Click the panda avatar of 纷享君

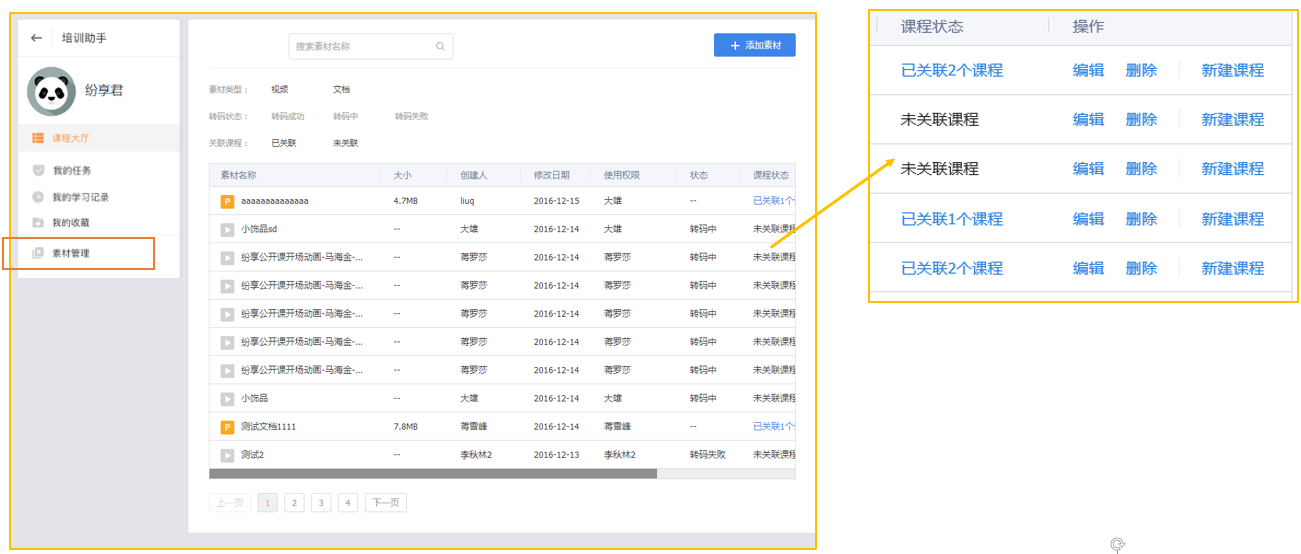pyautogui.click(x=51, y=91)
